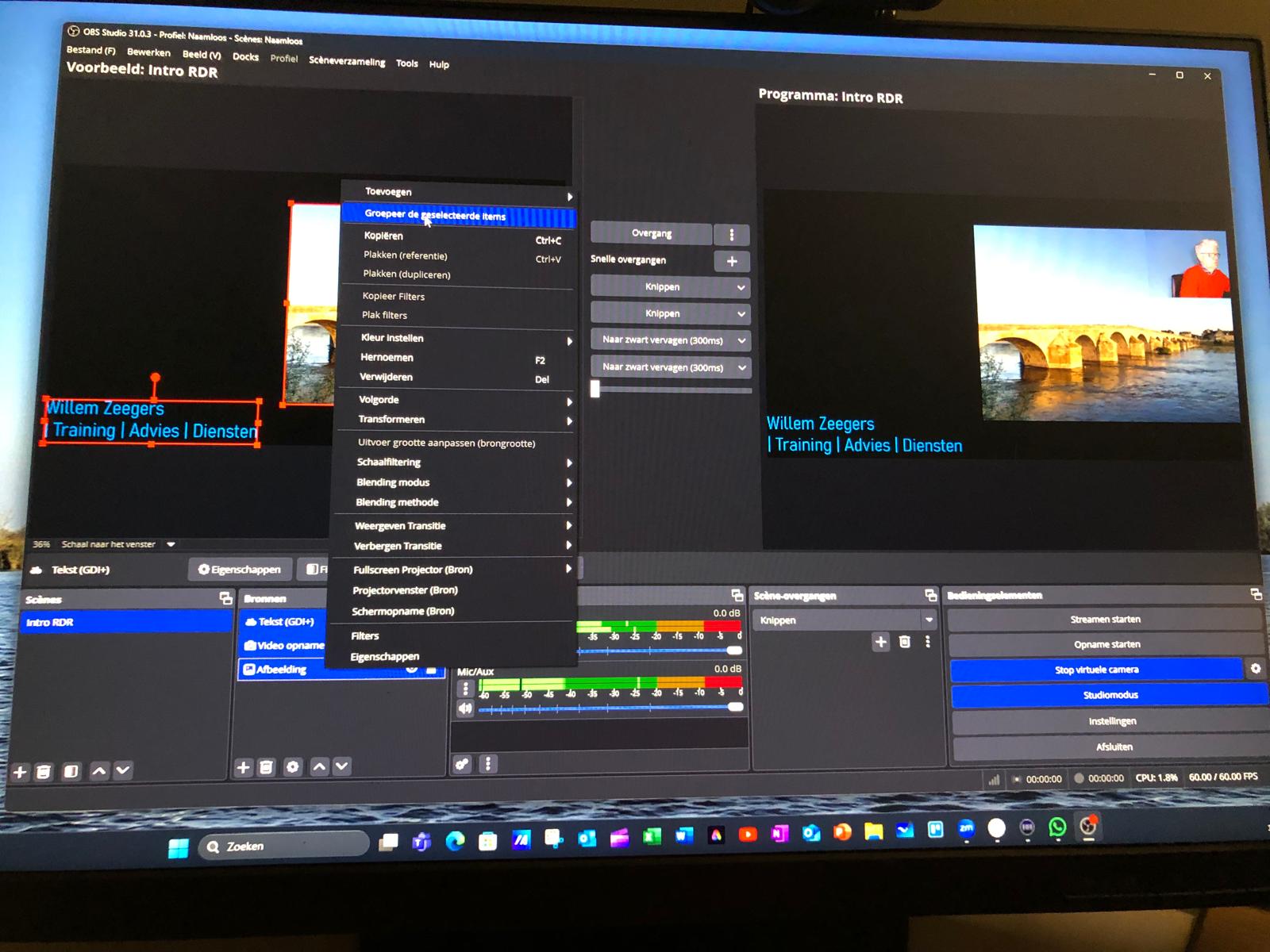Click the Mic/Aux volume slider handle

[736, 707]
